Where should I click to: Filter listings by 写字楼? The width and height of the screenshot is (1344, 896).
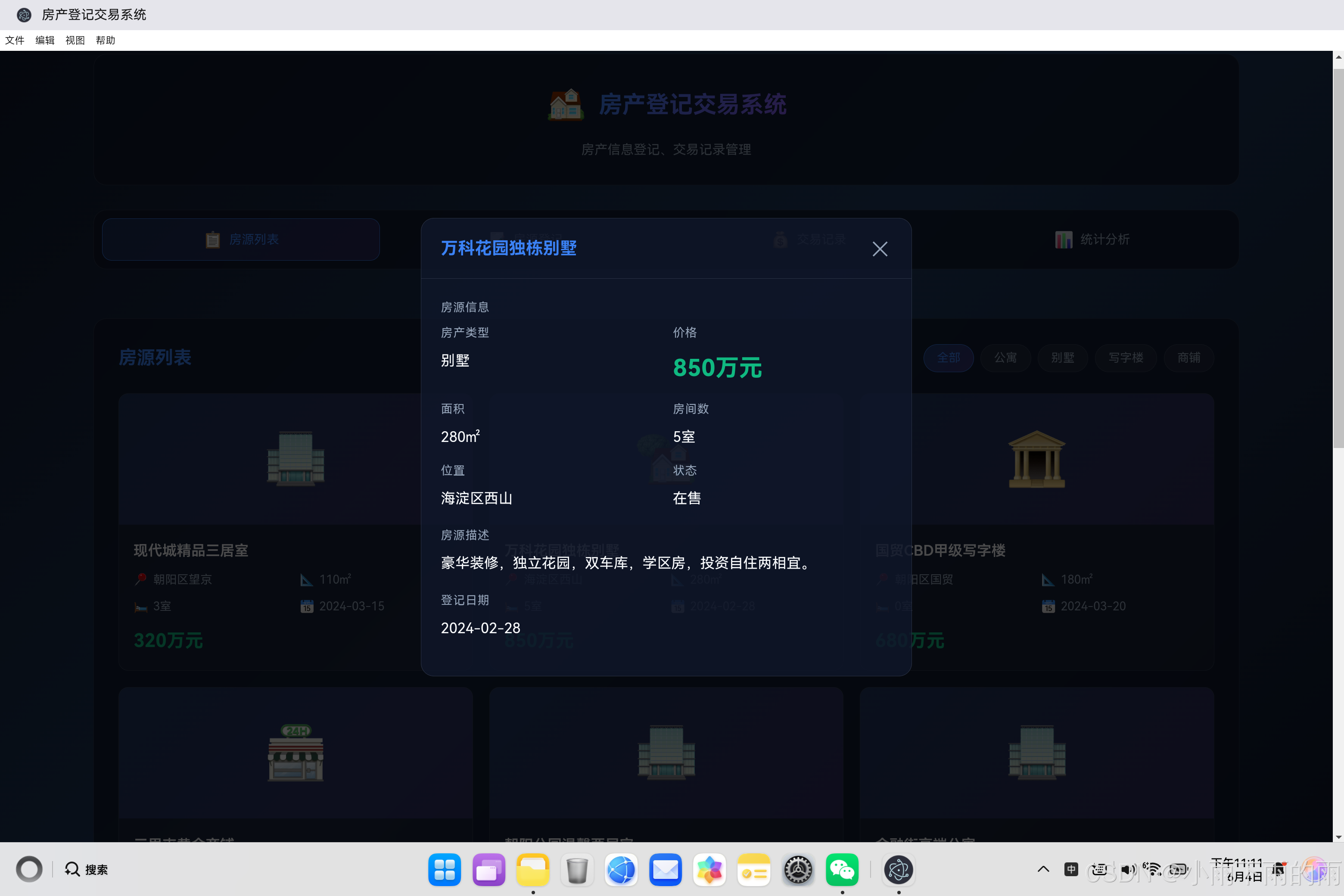point(1126,358)
